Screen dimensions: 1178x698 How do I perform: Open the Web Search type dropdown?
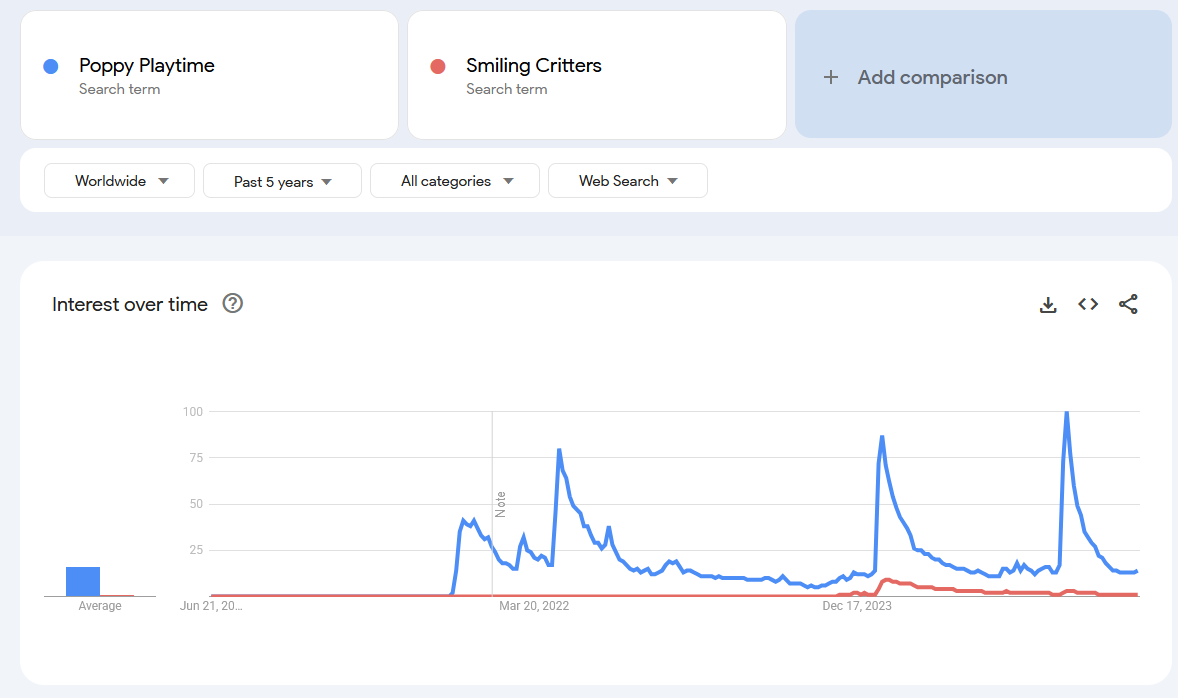pos(628,181)
